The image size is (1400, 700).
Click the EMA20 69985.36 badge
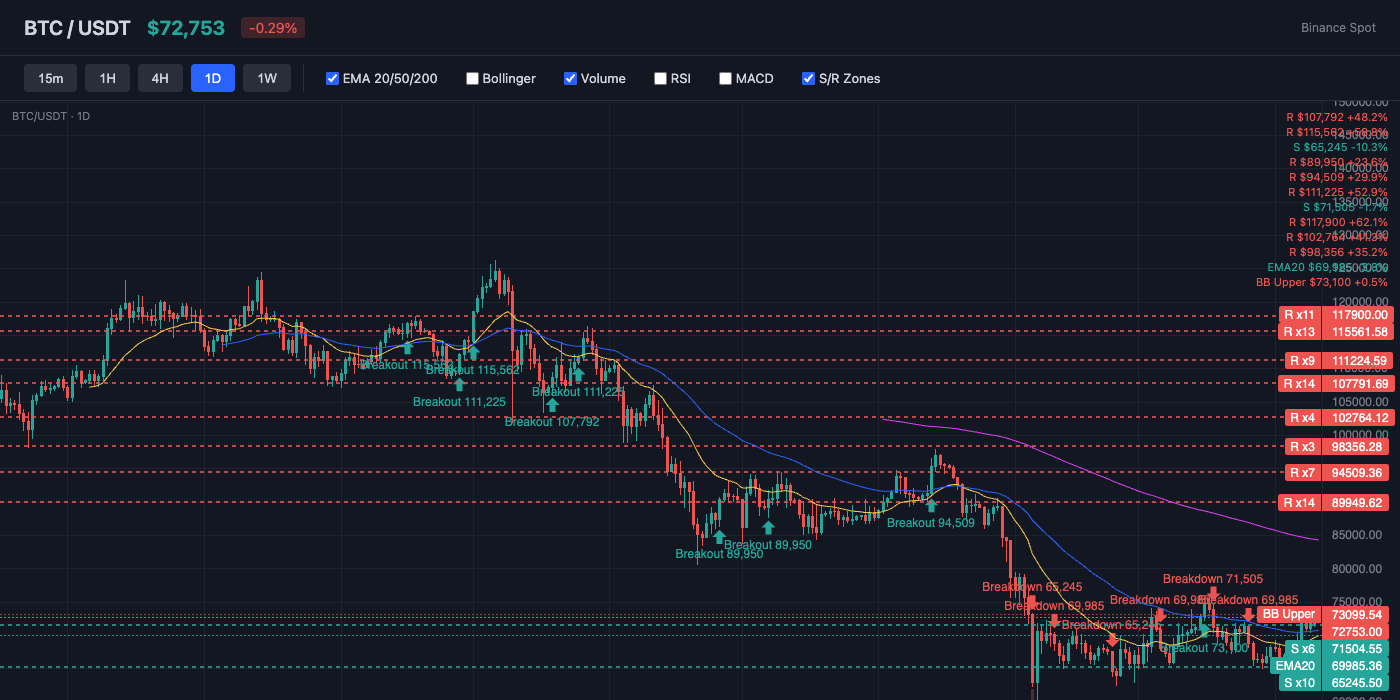(x=1296, y=665)
